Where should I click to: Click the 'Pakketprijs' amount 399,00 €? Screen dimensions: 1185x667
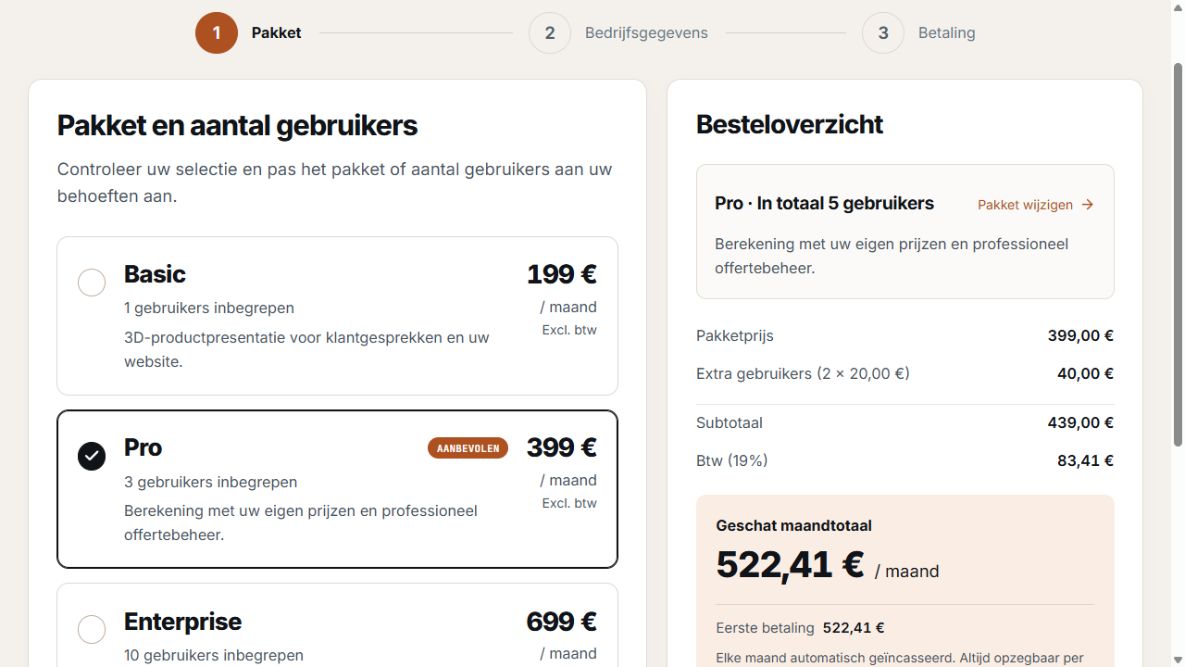click(x=1080, y=335)
